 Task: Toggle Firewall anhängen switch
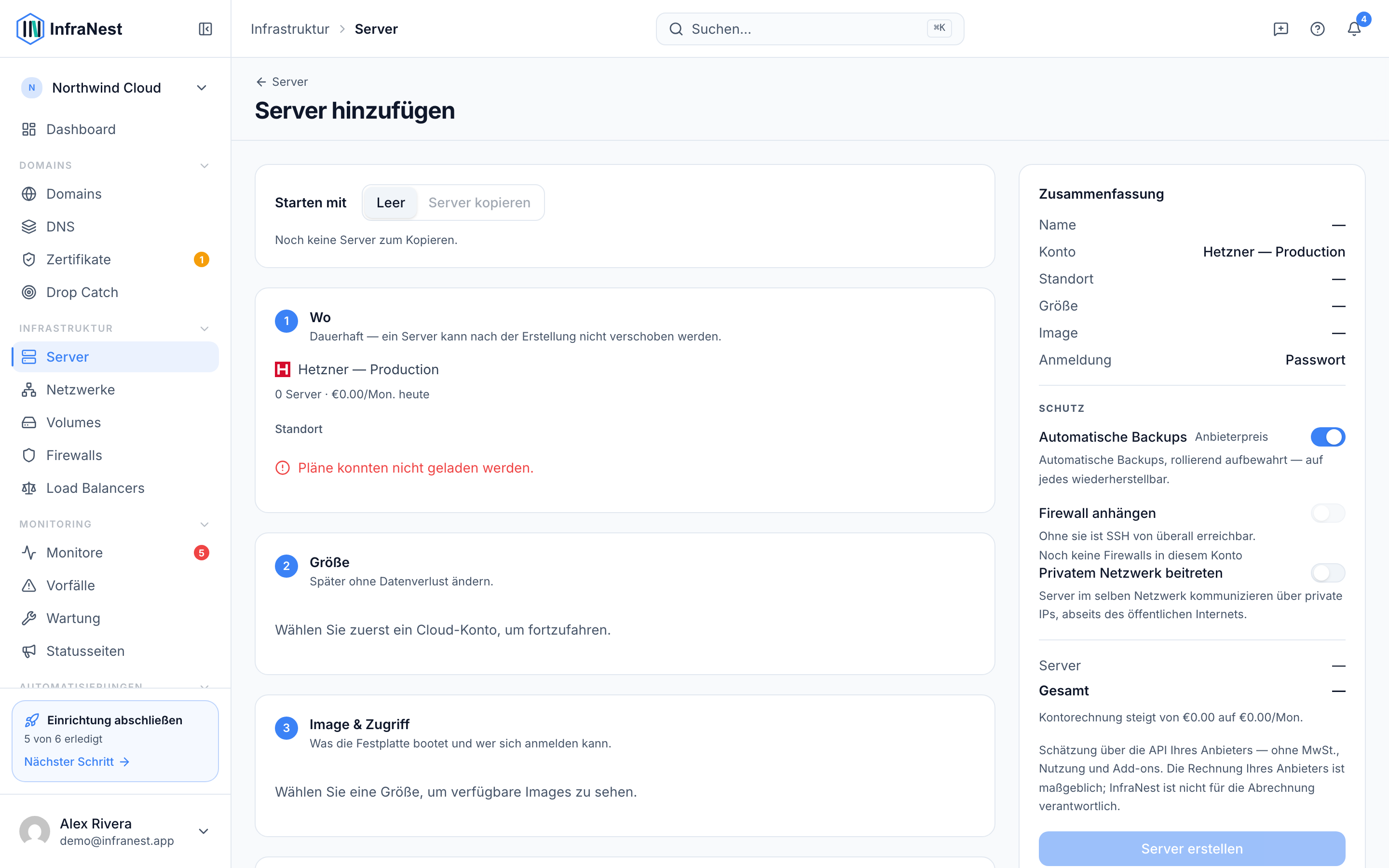pos(1328,513)
